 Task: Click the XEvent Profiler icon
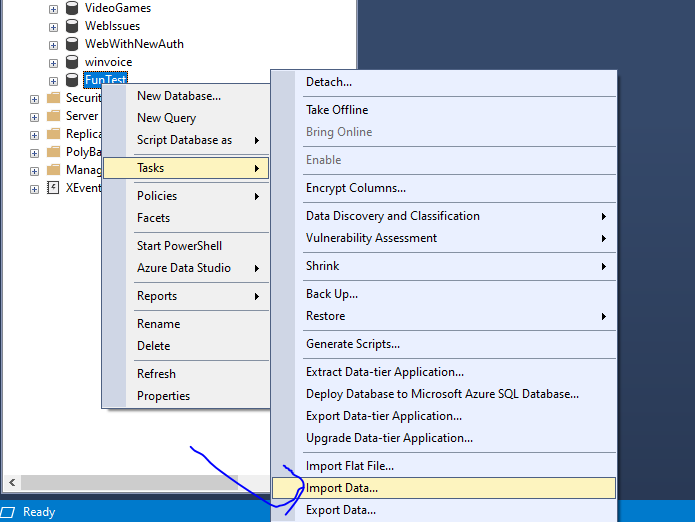tap(53, 188)
